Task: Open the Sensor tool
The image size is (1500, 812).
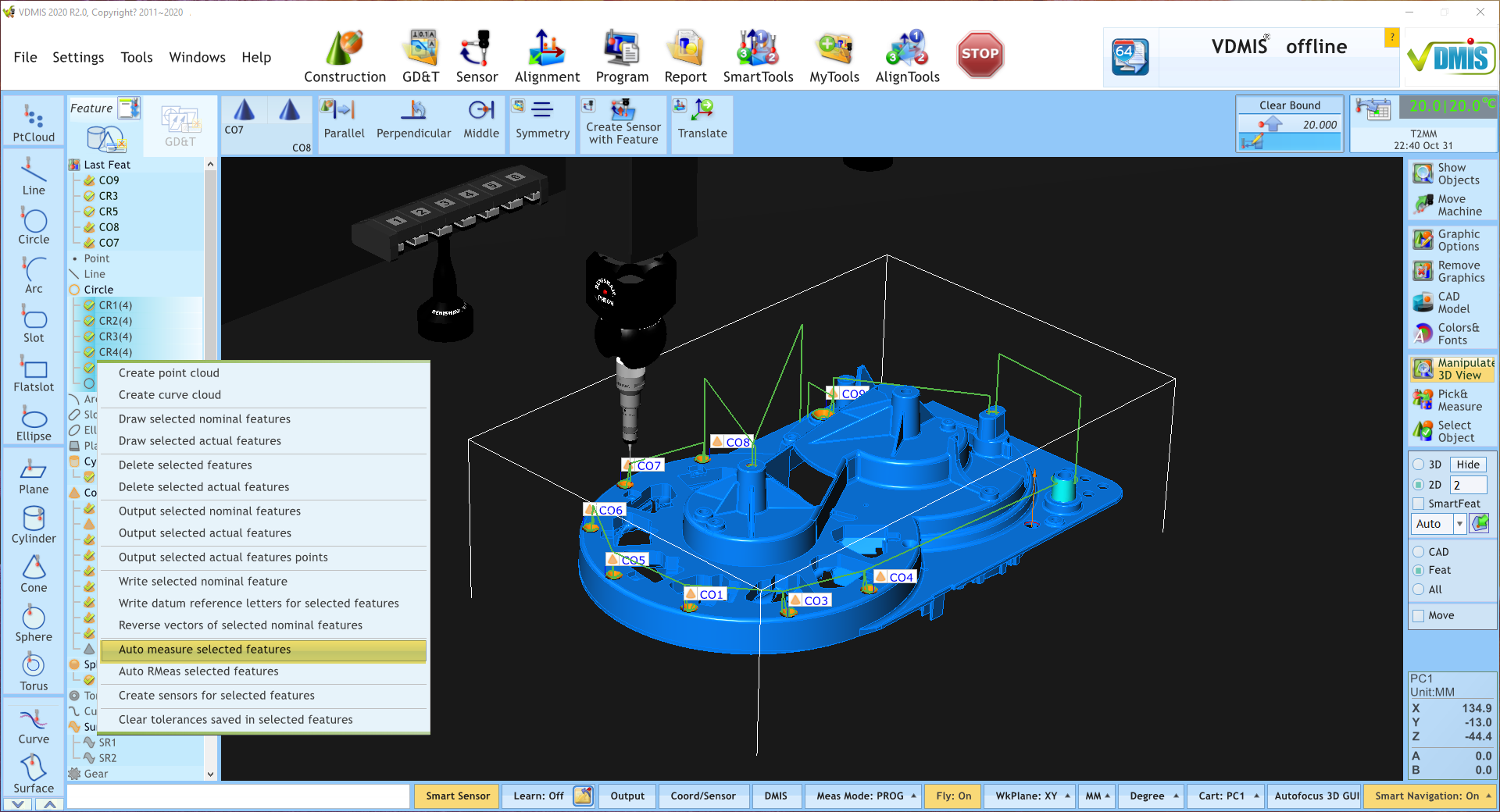Action: 477,56
